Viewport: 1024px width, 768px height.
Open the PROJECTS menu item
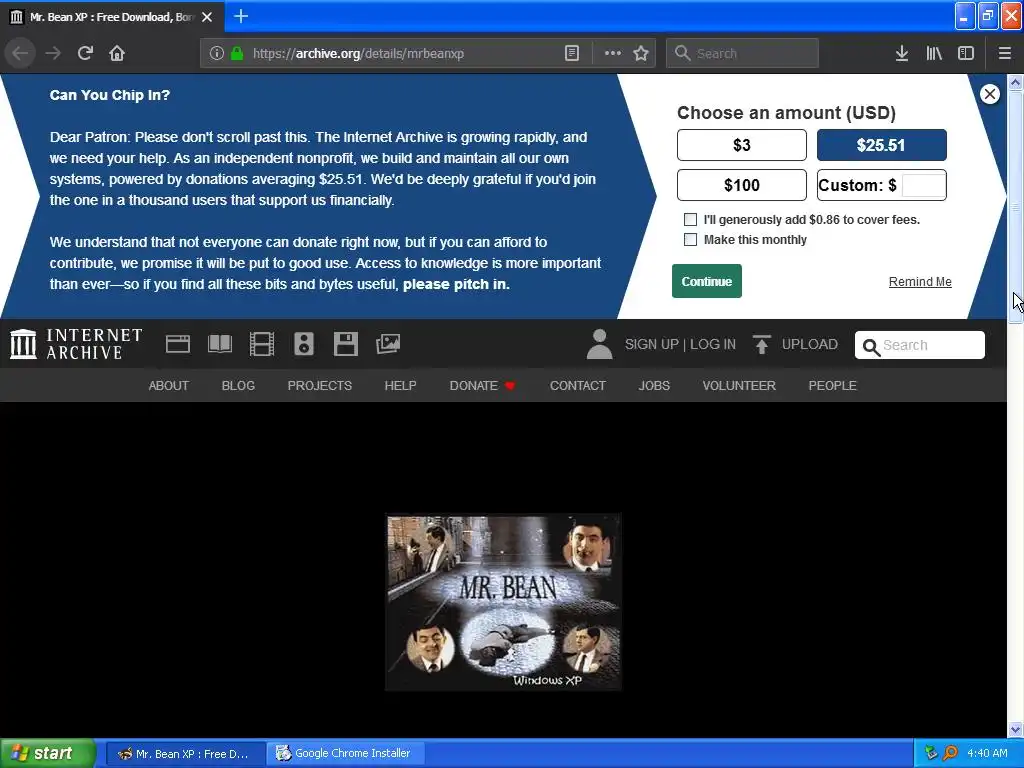[x=319, y=385]
